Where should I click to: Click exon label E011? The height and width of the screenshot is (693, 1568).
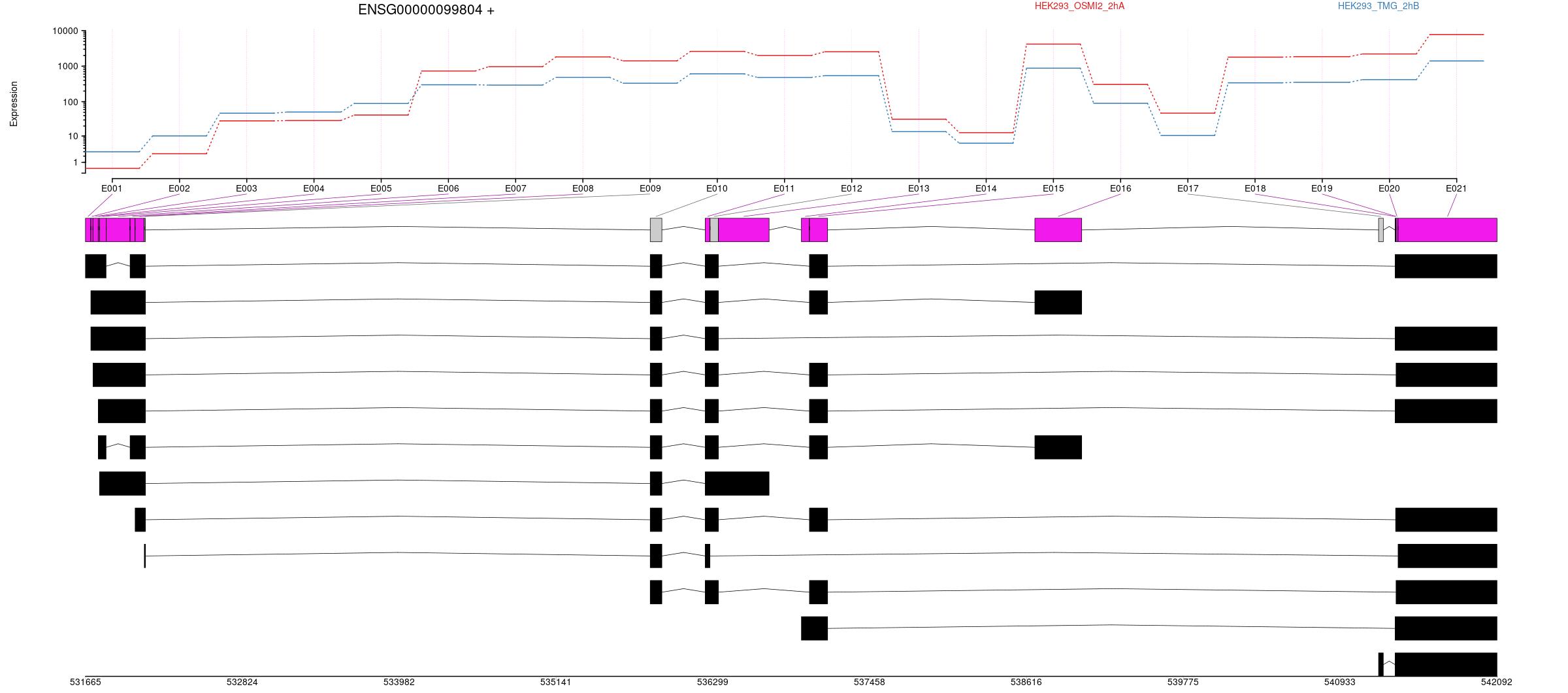tap(784, 189)
